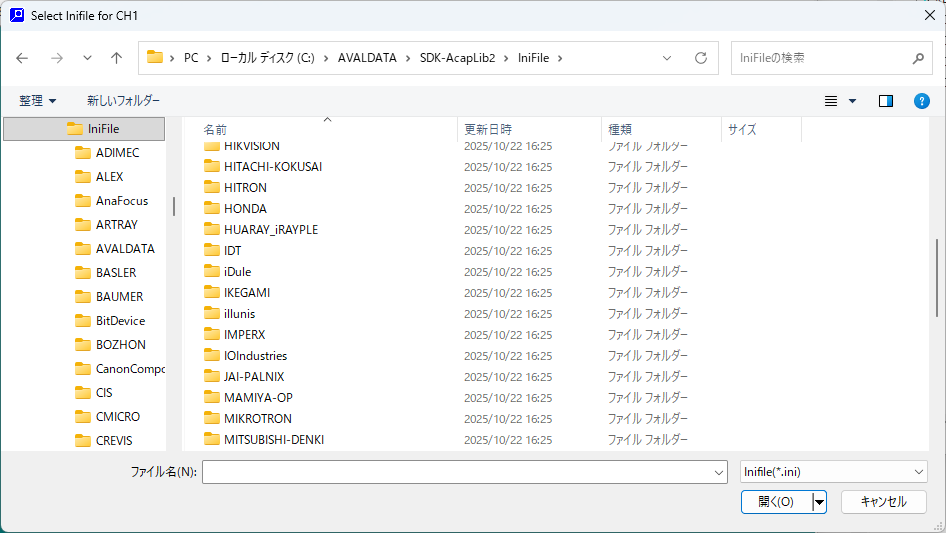This screenshot has width=946, height=533.
Task: Open the Inifile(*.ini) file type dropdown
Action: [834, 472]
